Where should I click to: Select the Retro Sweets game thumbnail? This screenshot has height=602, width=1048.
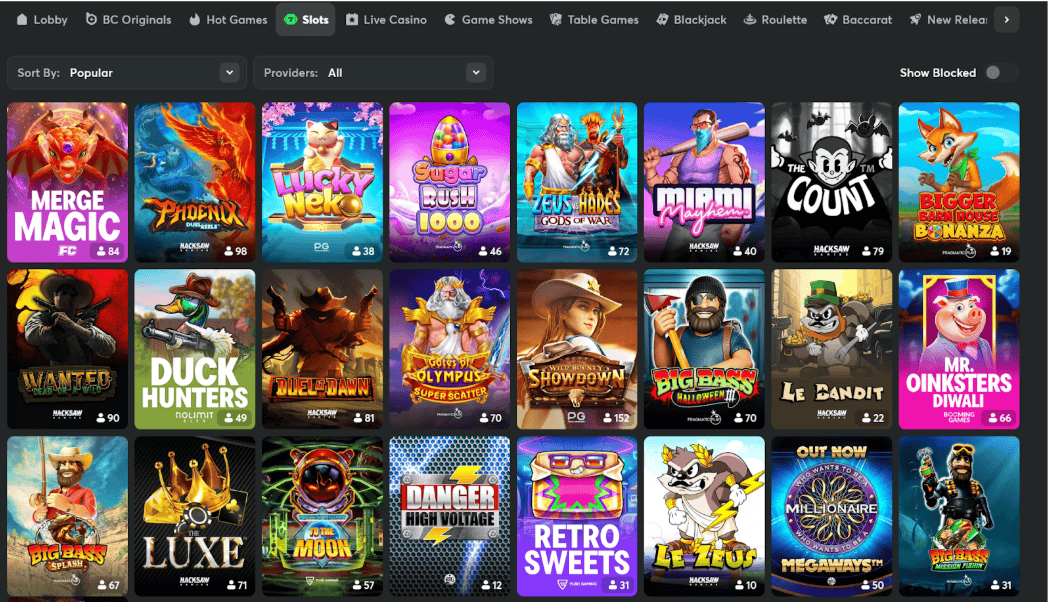[577, 515]
